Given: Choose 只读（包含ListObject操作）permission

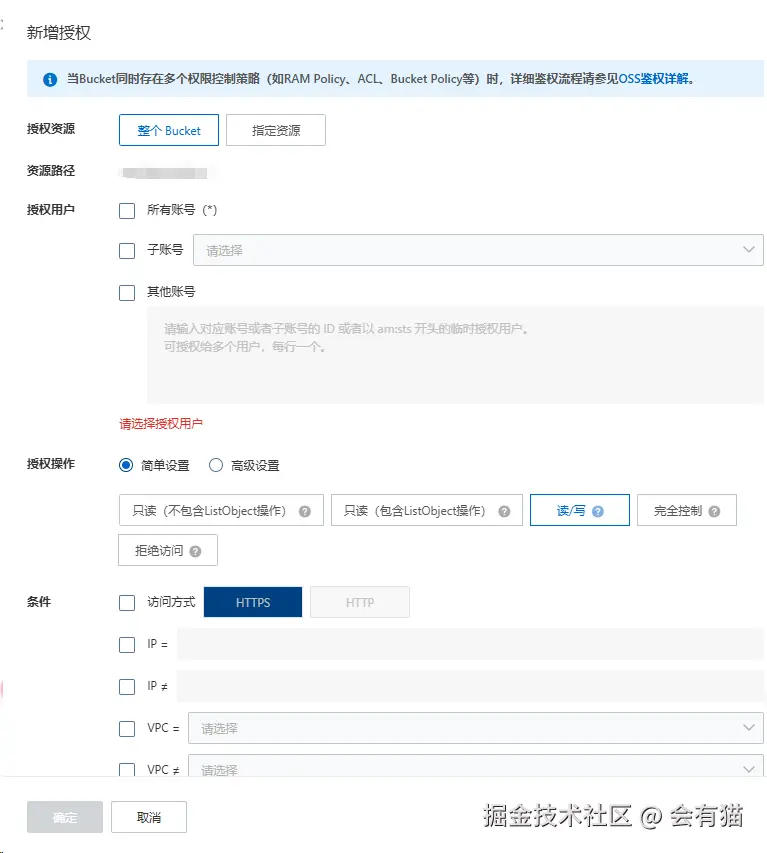Looking at the screenshot, I should (x=426, y=510).
